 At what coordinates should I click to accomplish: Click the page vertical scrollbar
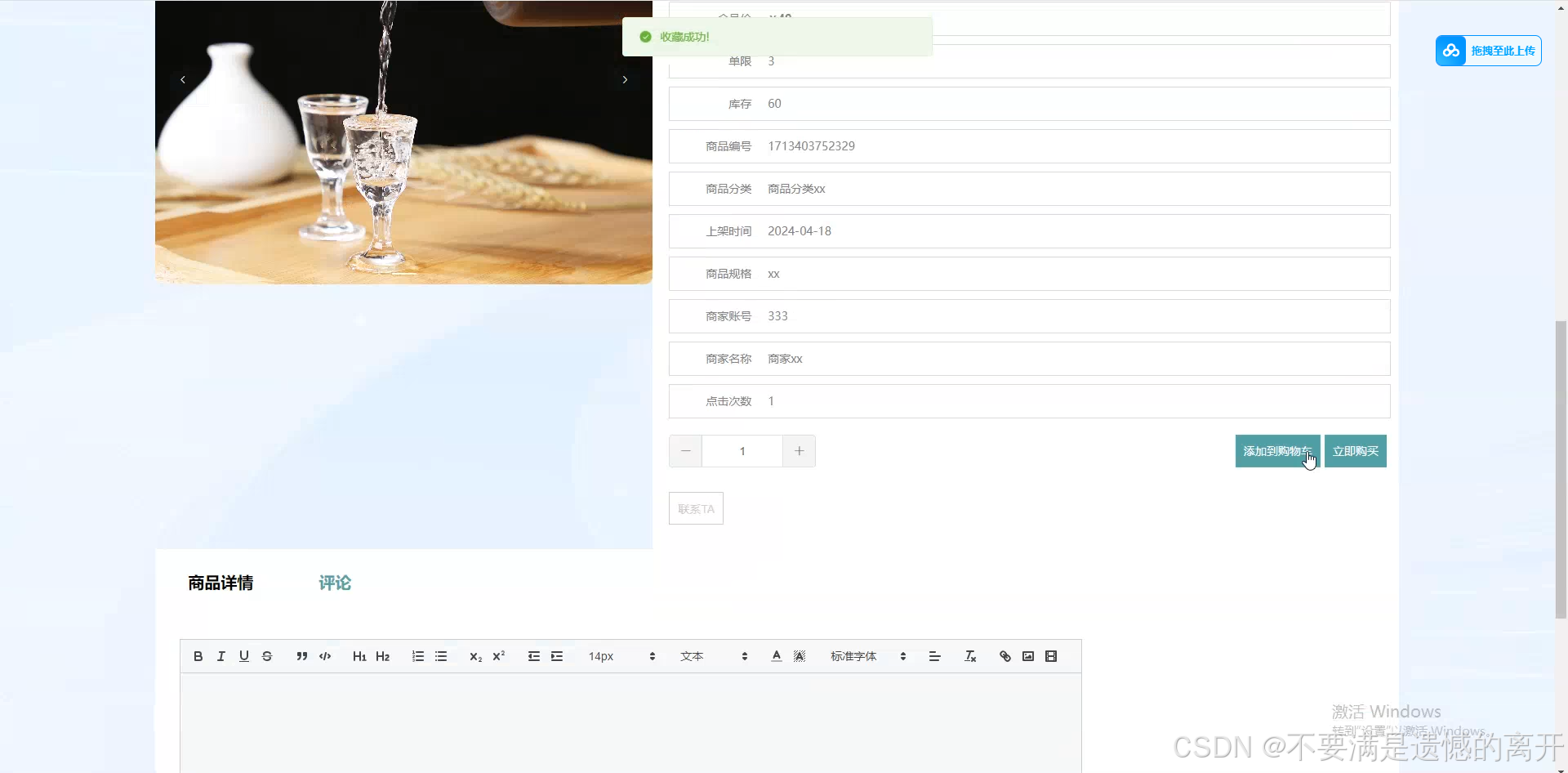(x=1561, y=470)
